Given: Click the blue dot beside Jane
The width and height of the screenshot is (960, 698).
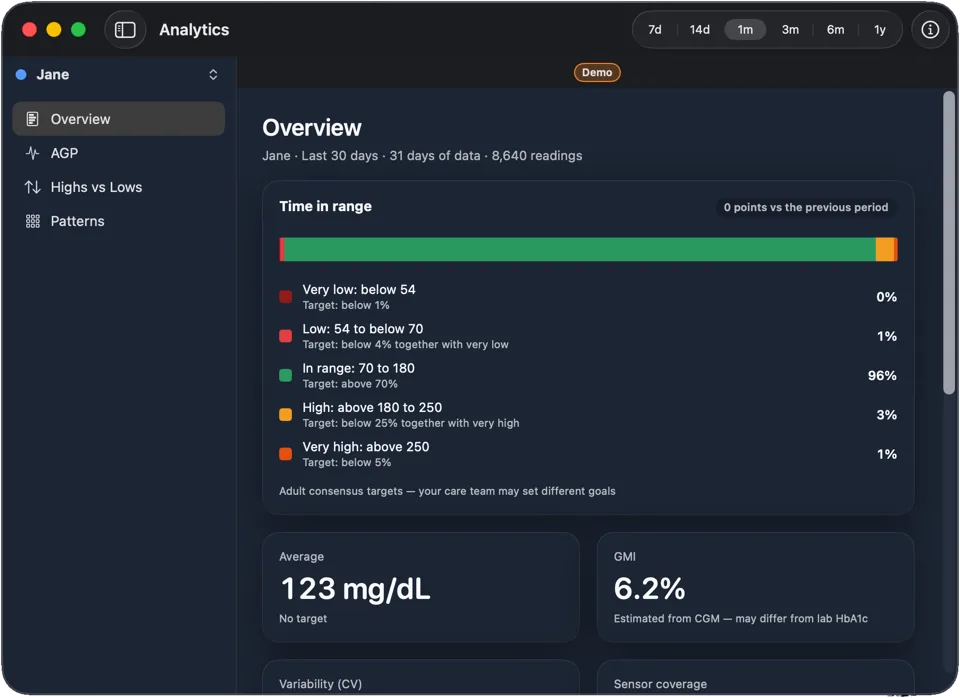Looking at the screenshot, I should (21, 75).
